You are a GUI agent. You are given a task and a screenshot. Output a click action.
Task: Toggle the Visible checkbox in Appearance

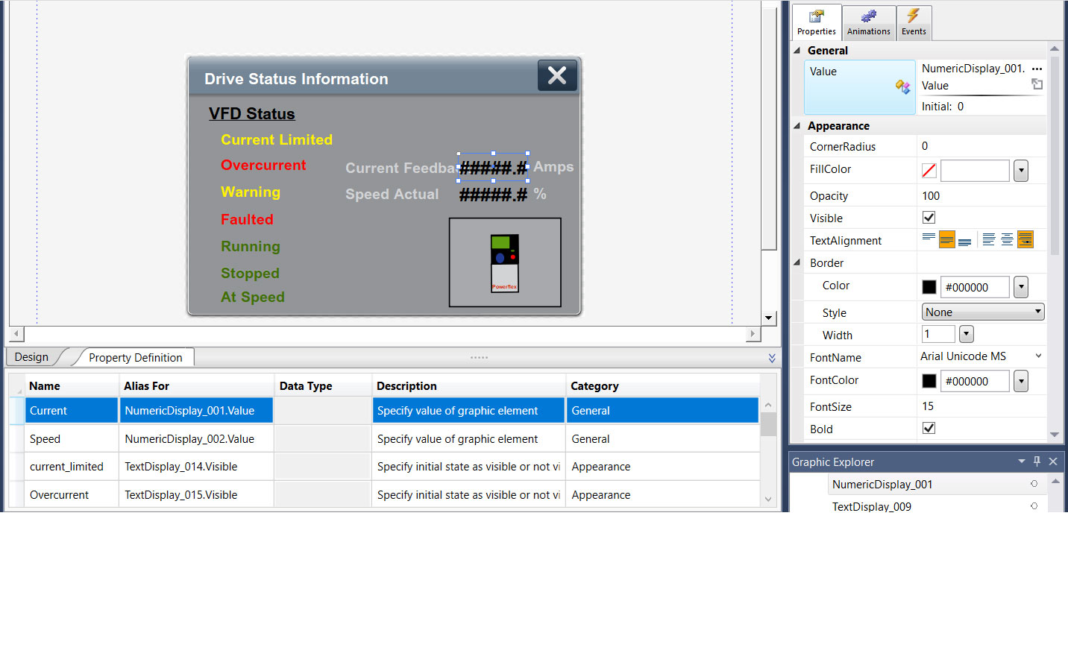point(928,218)
